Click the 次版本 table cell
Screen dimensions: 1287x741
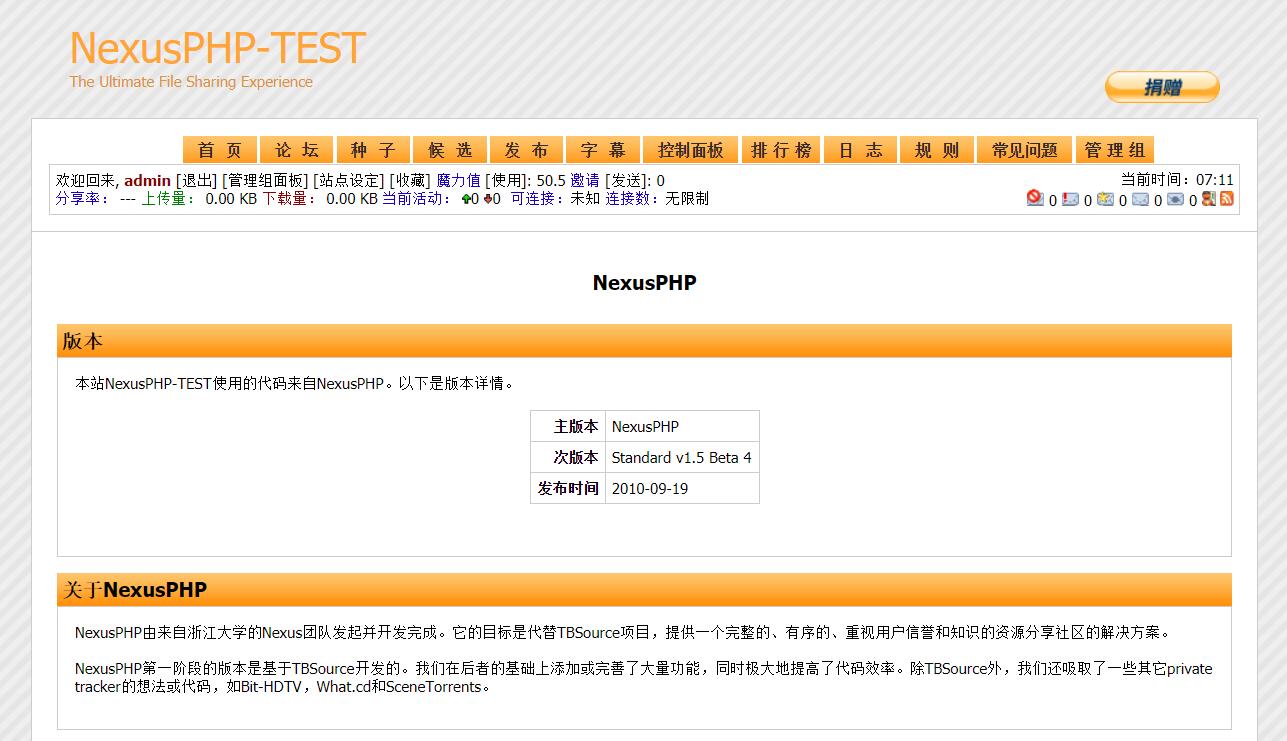point(568,457)
